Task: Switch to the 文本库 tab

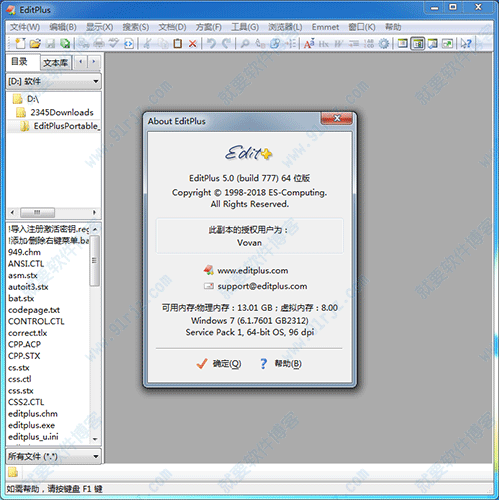Action: click(56, 62)
